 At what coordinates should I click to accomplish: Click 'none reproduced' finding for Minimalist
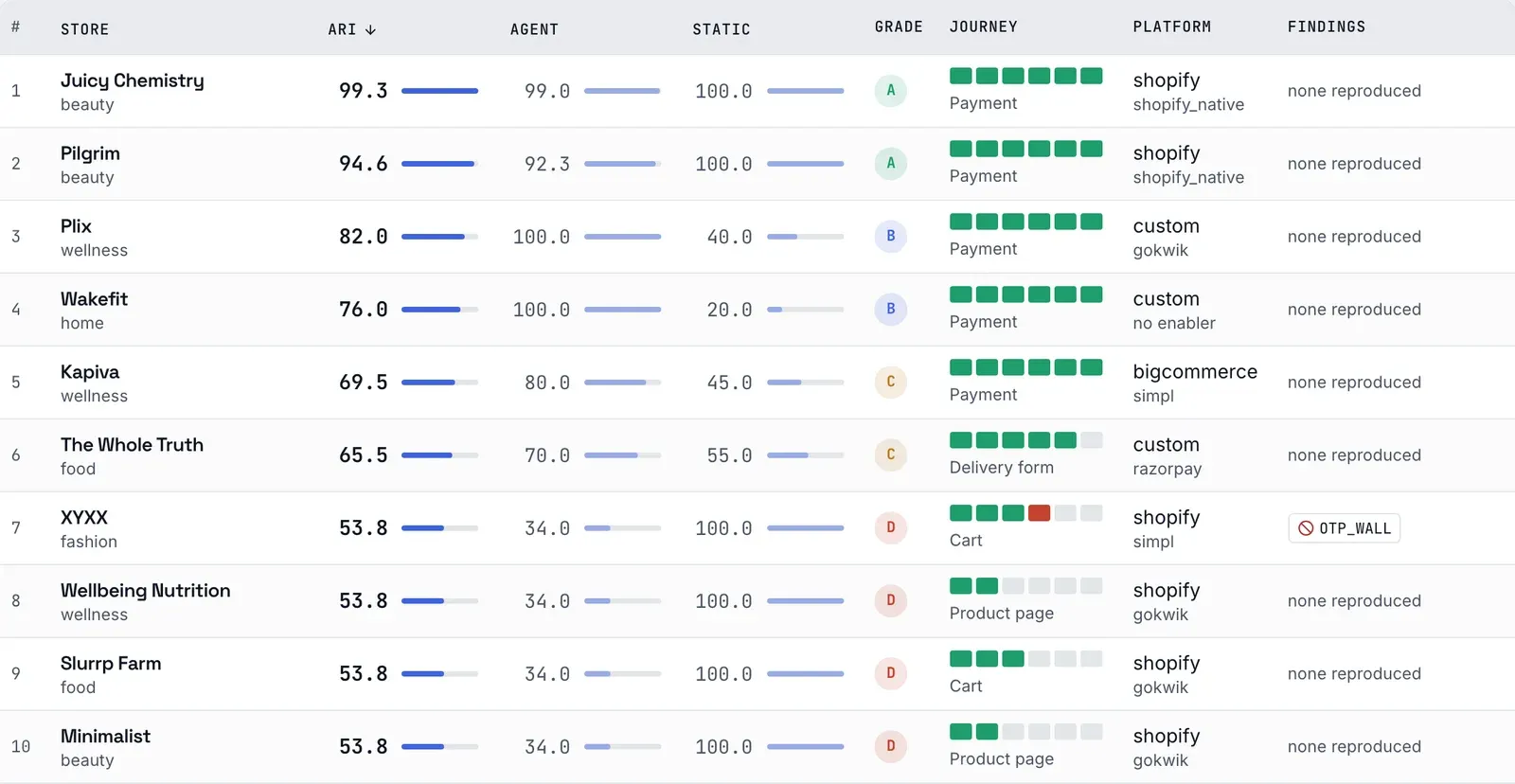1354,747
